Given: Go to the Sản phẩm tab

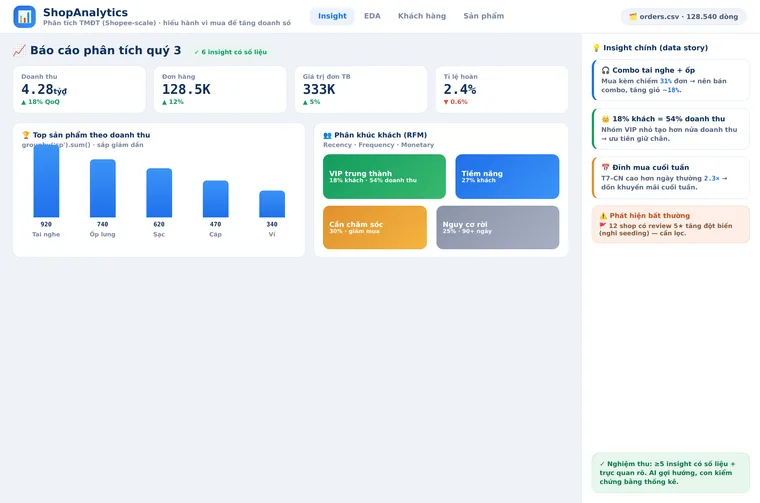Looking at the screenshot, I should [483, 16].
